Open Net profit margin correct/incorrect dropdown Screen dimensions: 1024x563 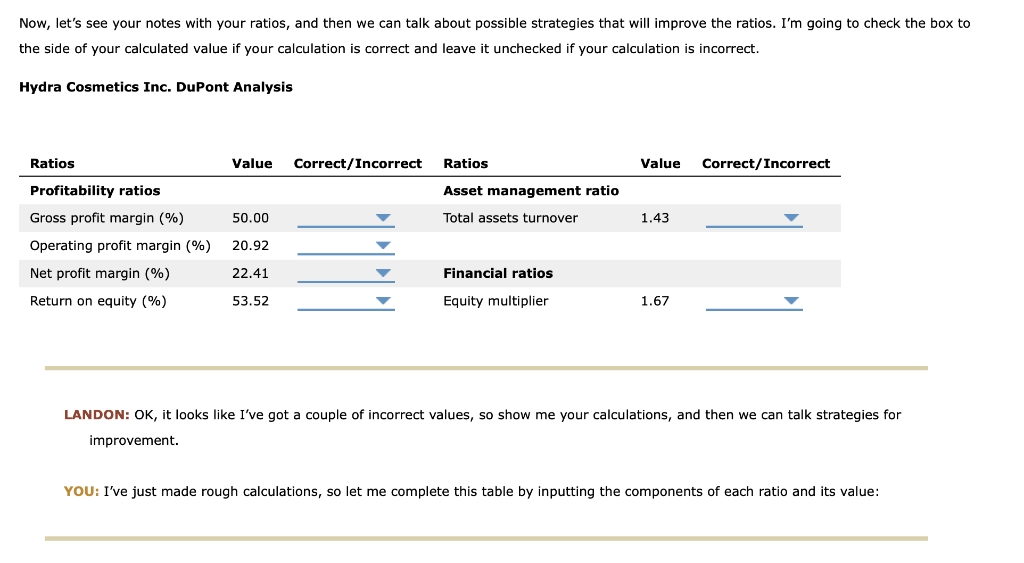pyautogui.click(x=345, y=274)
